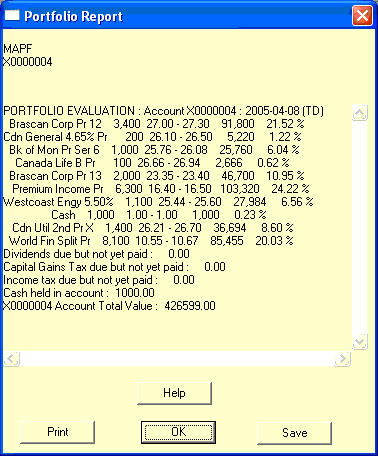Viewport: 378px width, 456px height.
Task: Click the horizontal scrollbar right arrow
Action: coord(342,359)
